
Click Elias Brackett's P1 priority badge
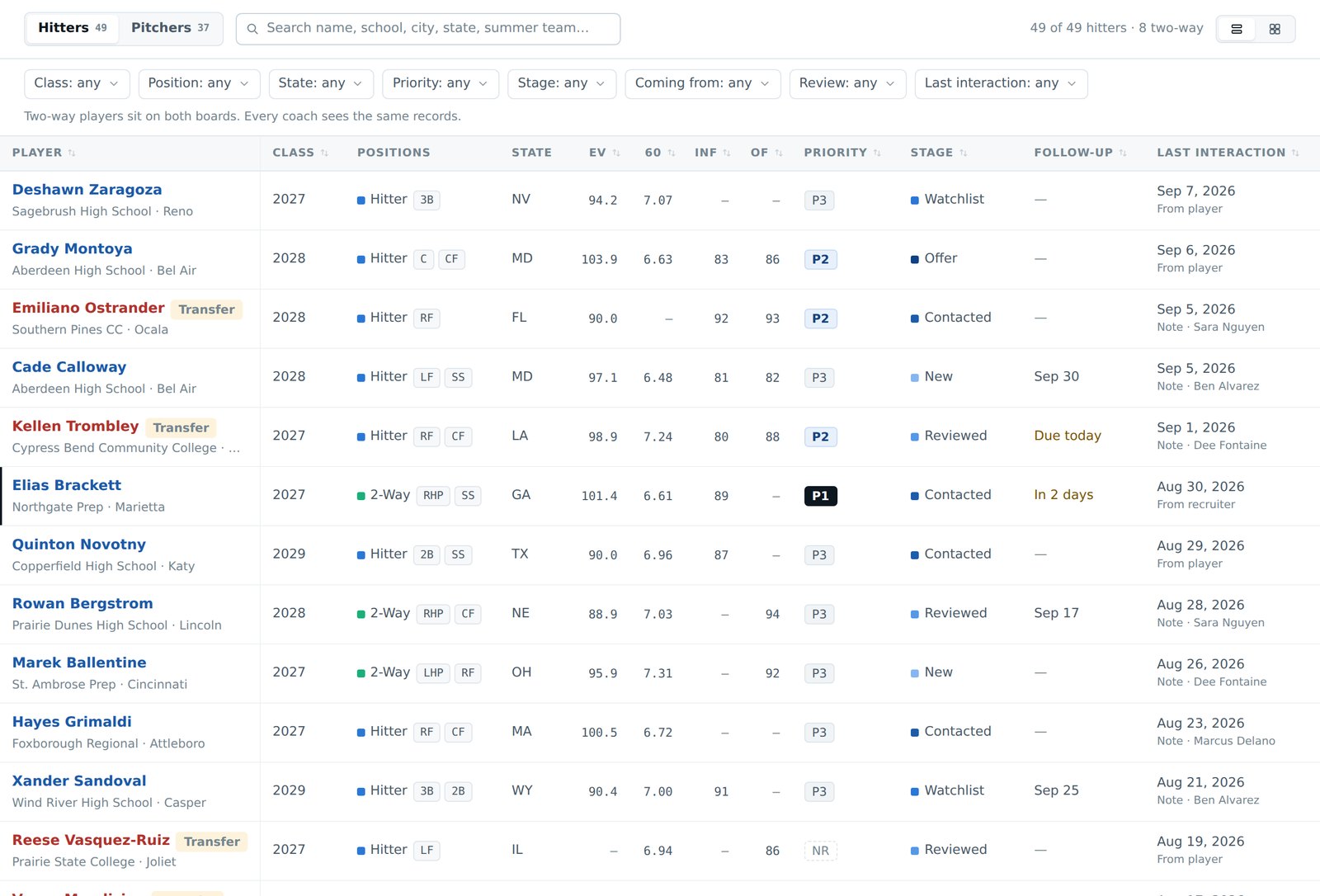[x=820, y=496]
